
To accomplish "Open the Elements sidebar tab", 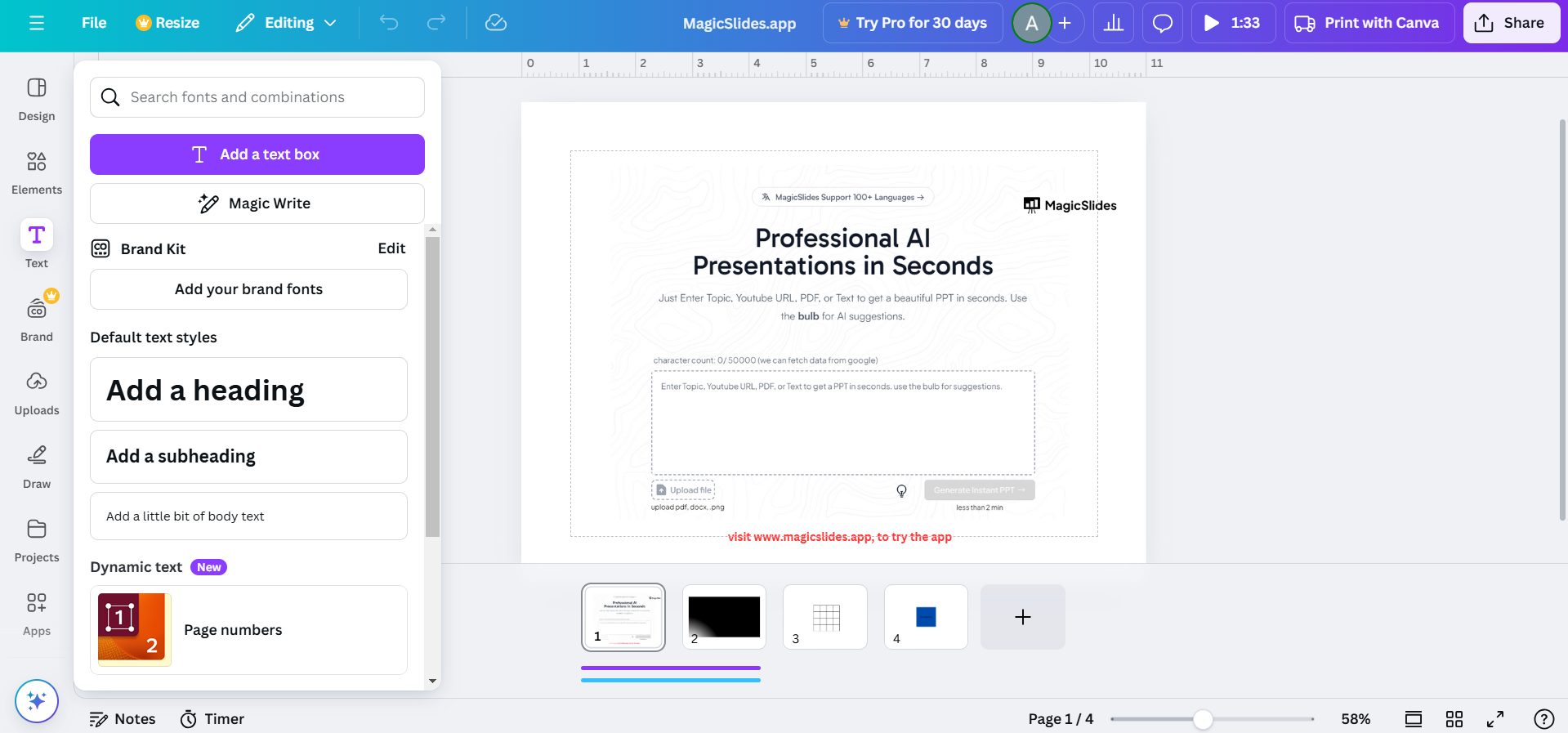I will pos(37,173).
